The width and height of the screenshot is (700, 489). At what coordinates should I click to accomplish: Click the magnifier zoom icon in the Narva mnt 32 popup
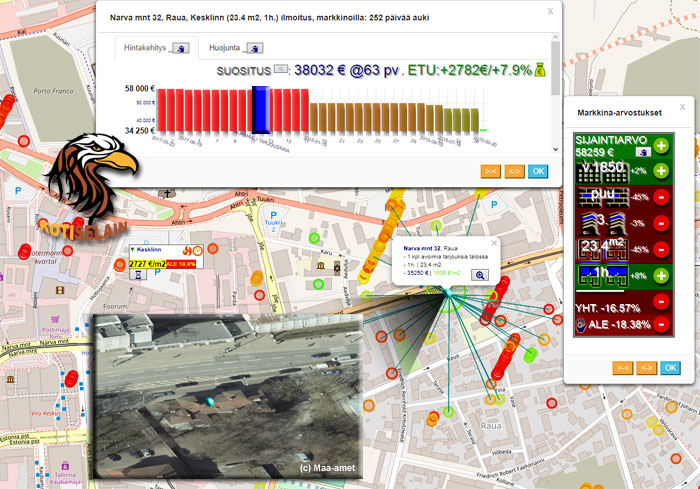[480, 275]
